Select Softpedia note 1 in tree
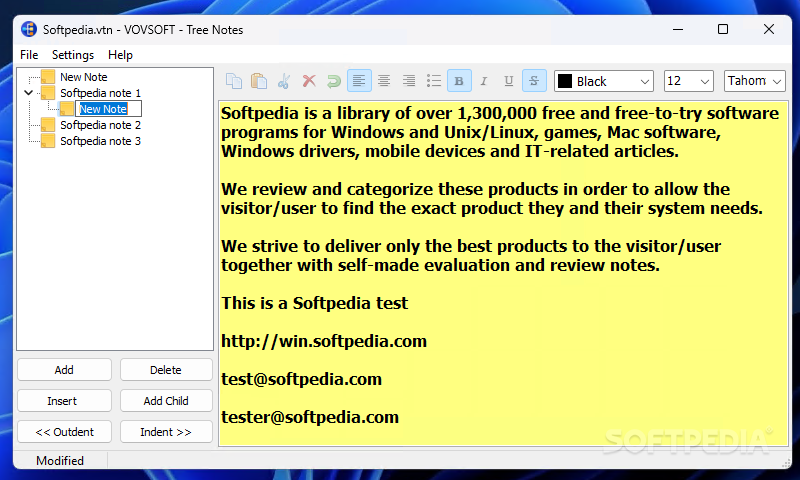 [101, 93]
